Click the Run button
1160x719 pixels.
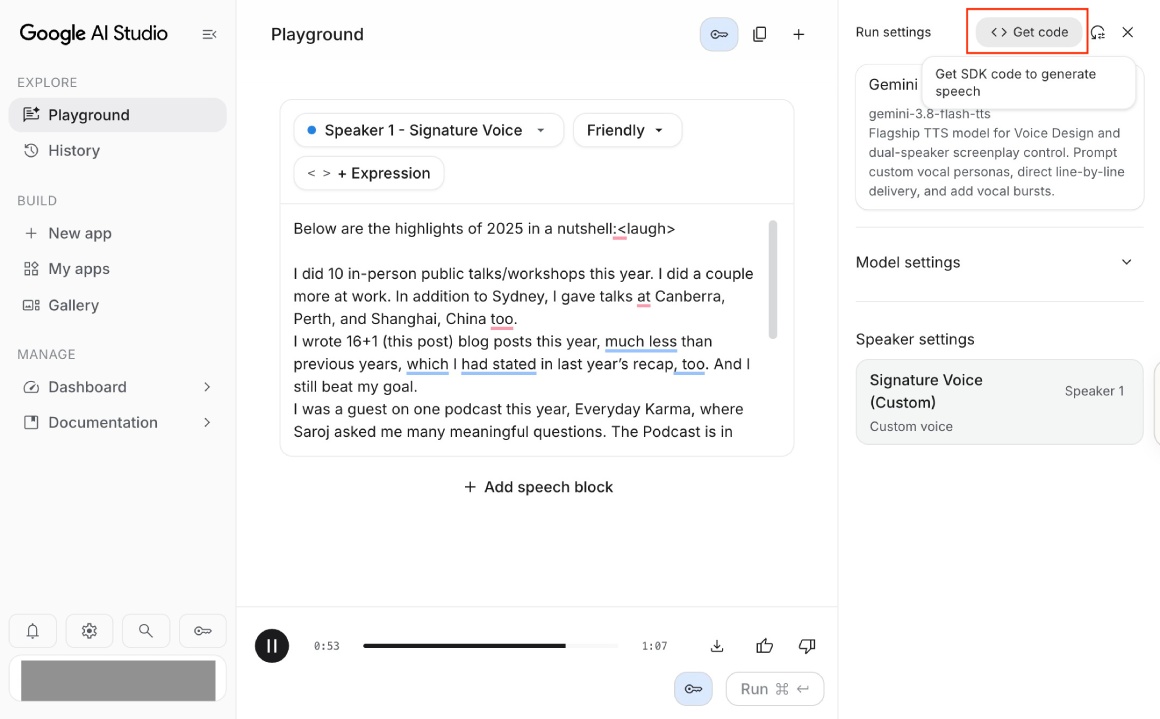pyautogui.click(x=775, y=689)
